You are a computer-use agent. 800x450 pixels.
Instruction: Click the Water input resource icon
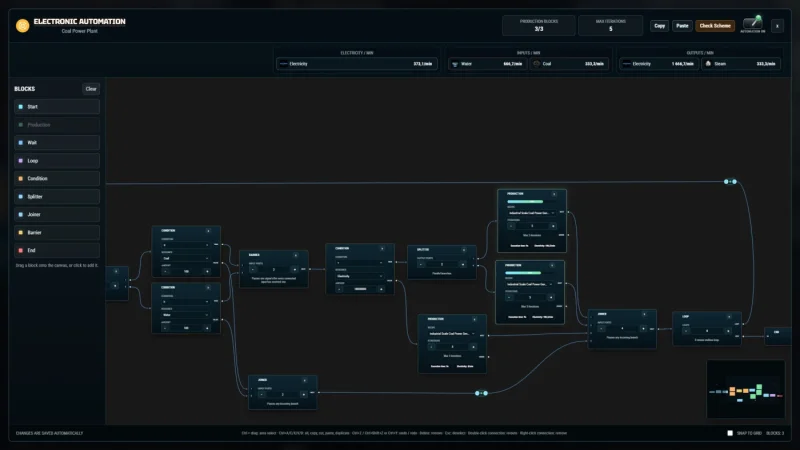click(x=455, y=64)
